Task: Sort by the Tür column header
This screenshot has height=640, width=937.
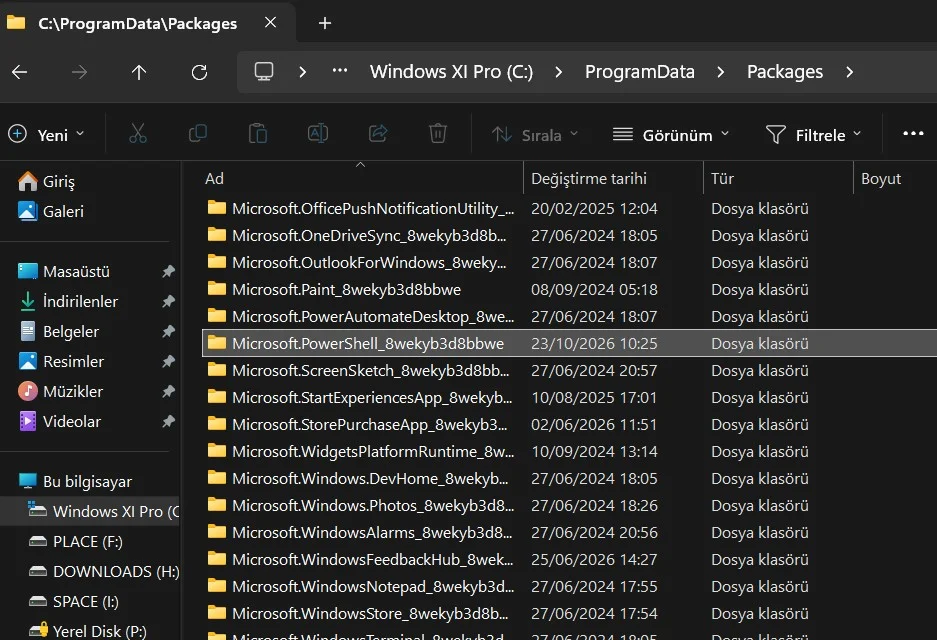Action: tap(778, 179)
